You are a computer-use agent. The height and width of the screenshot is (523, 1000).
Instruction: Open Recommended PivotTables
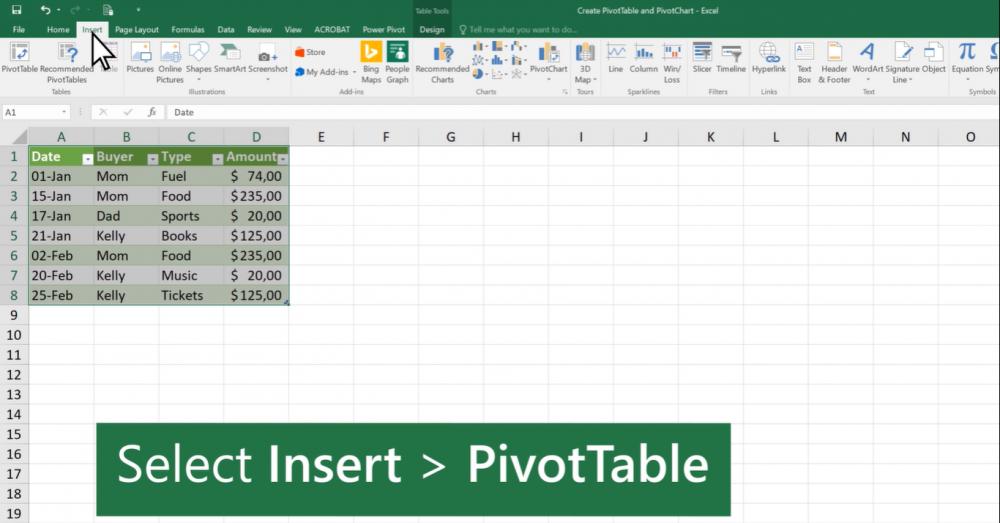coord(67,63)
